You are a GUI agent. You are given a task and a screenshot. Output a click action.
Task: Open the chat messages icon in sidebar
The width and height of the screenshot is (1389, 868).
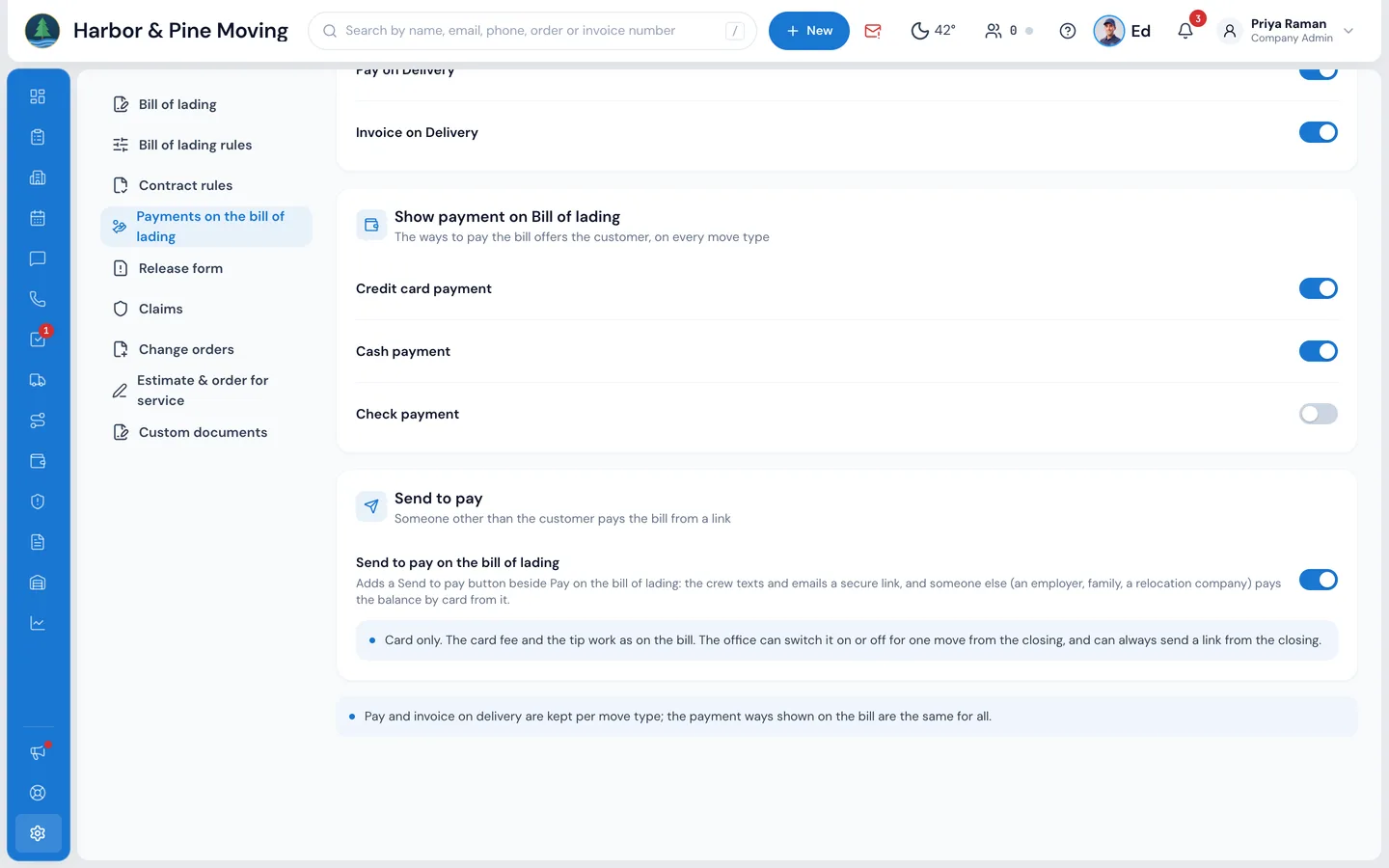click(x=38, y=258)
